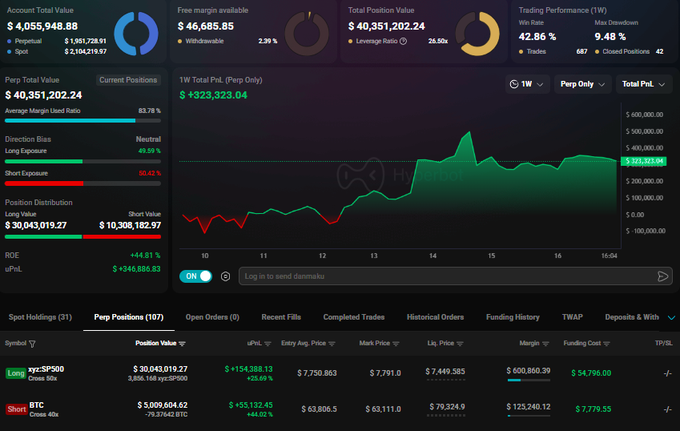Click TP/SL value for BTC row

pos(667,409)
